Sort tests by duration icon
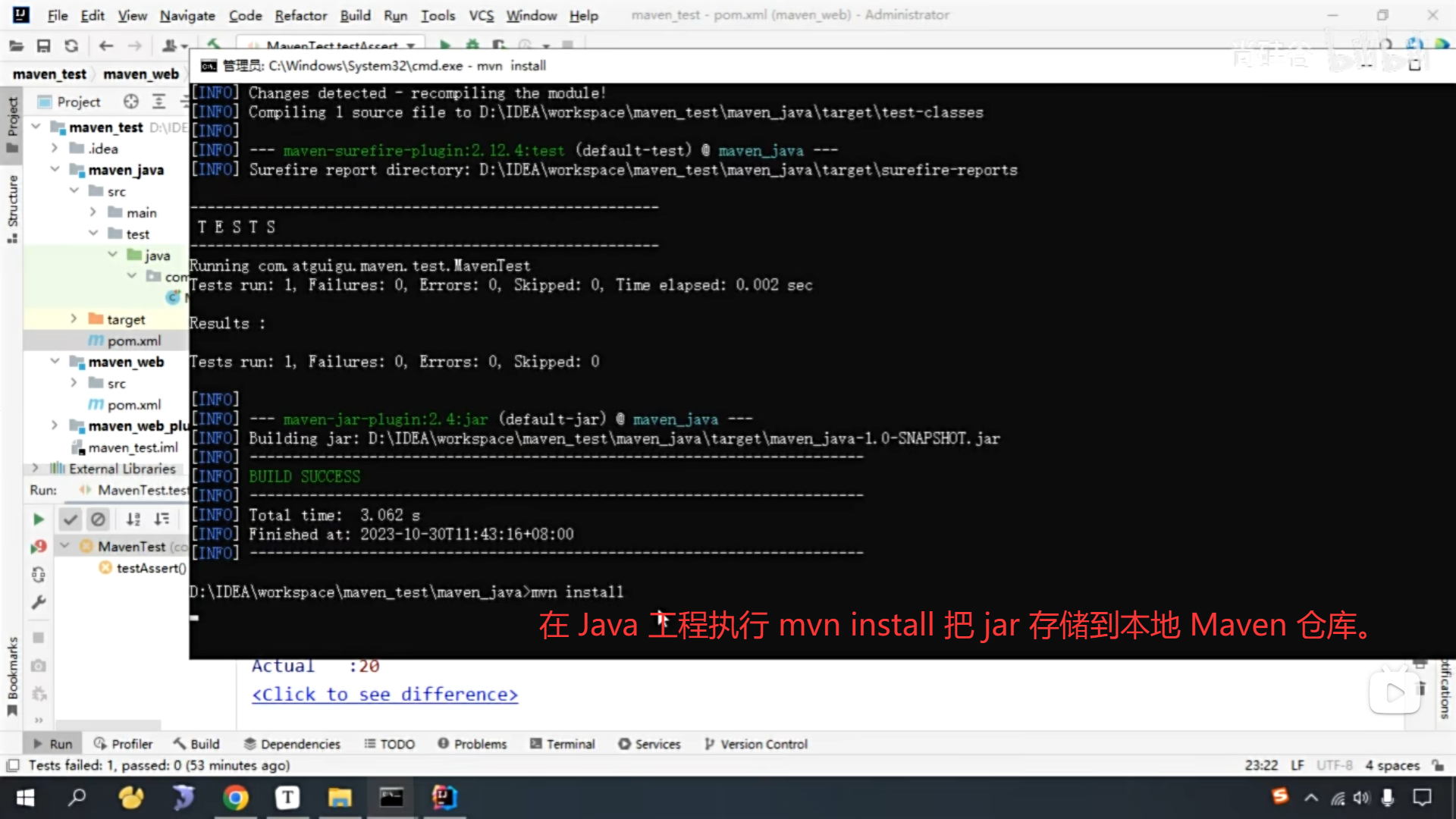Image resolution: width=1456 pixels, height=819 pixels. (x=162, y=519)
